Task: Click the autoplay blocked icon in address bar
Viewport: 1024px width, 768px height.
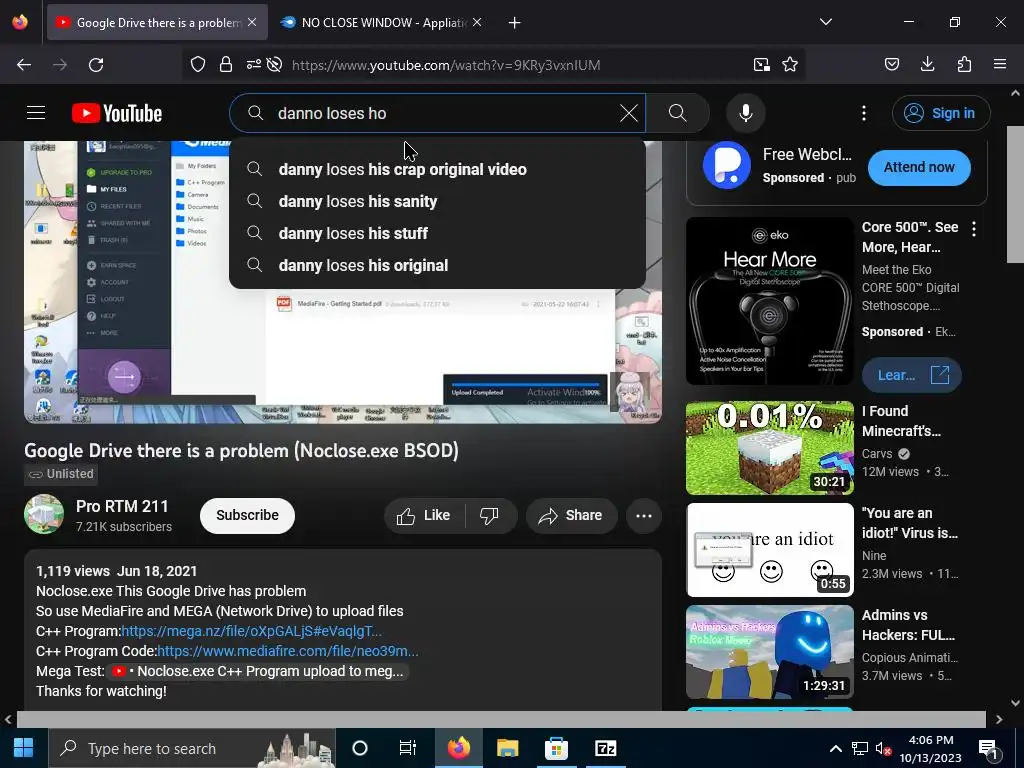Action: pos(274,64)
